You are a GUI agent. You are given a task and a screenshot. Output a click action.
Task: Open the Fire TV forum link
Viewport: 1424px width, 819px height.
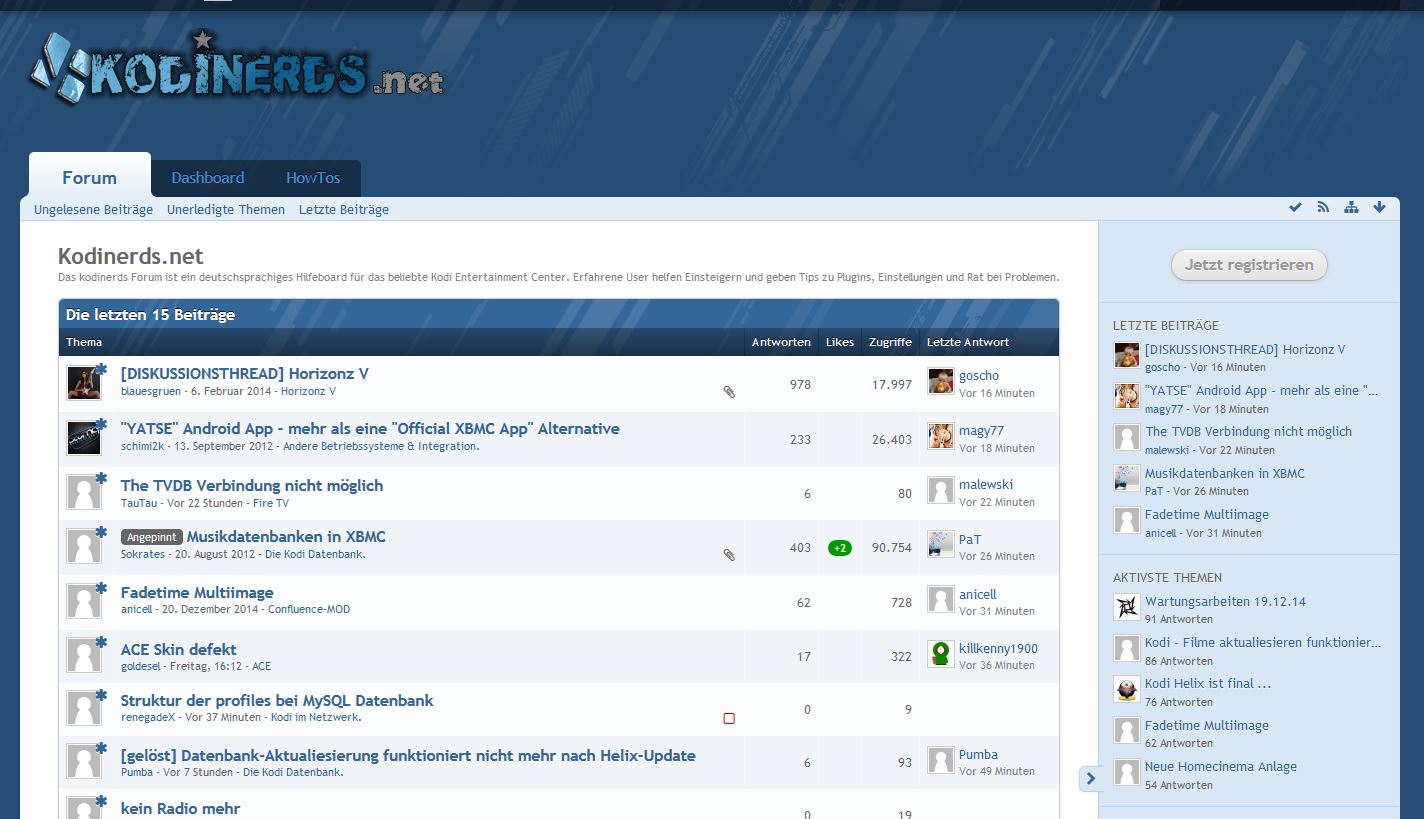pyautogui.click(x=271, y=503)
